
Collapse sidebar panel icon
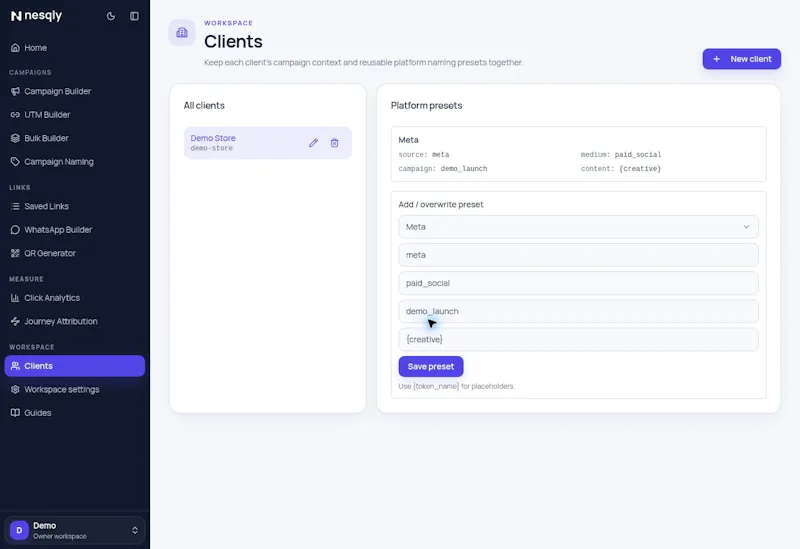tap(134, 16)
